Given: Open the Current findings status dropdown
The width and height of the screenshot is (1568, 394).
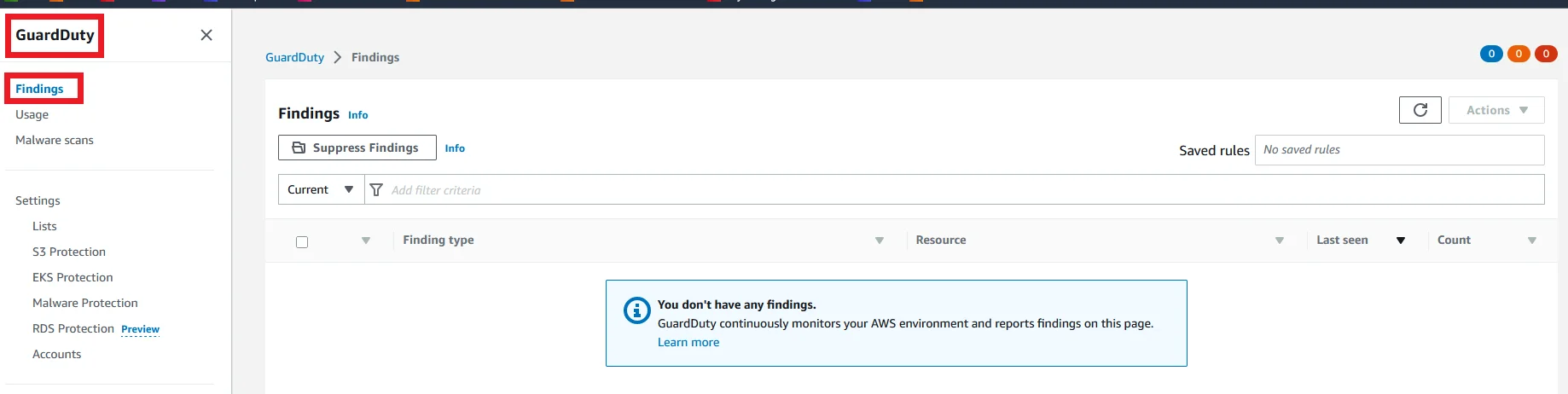Looking at the screenshot, I should tap(321, 189).
